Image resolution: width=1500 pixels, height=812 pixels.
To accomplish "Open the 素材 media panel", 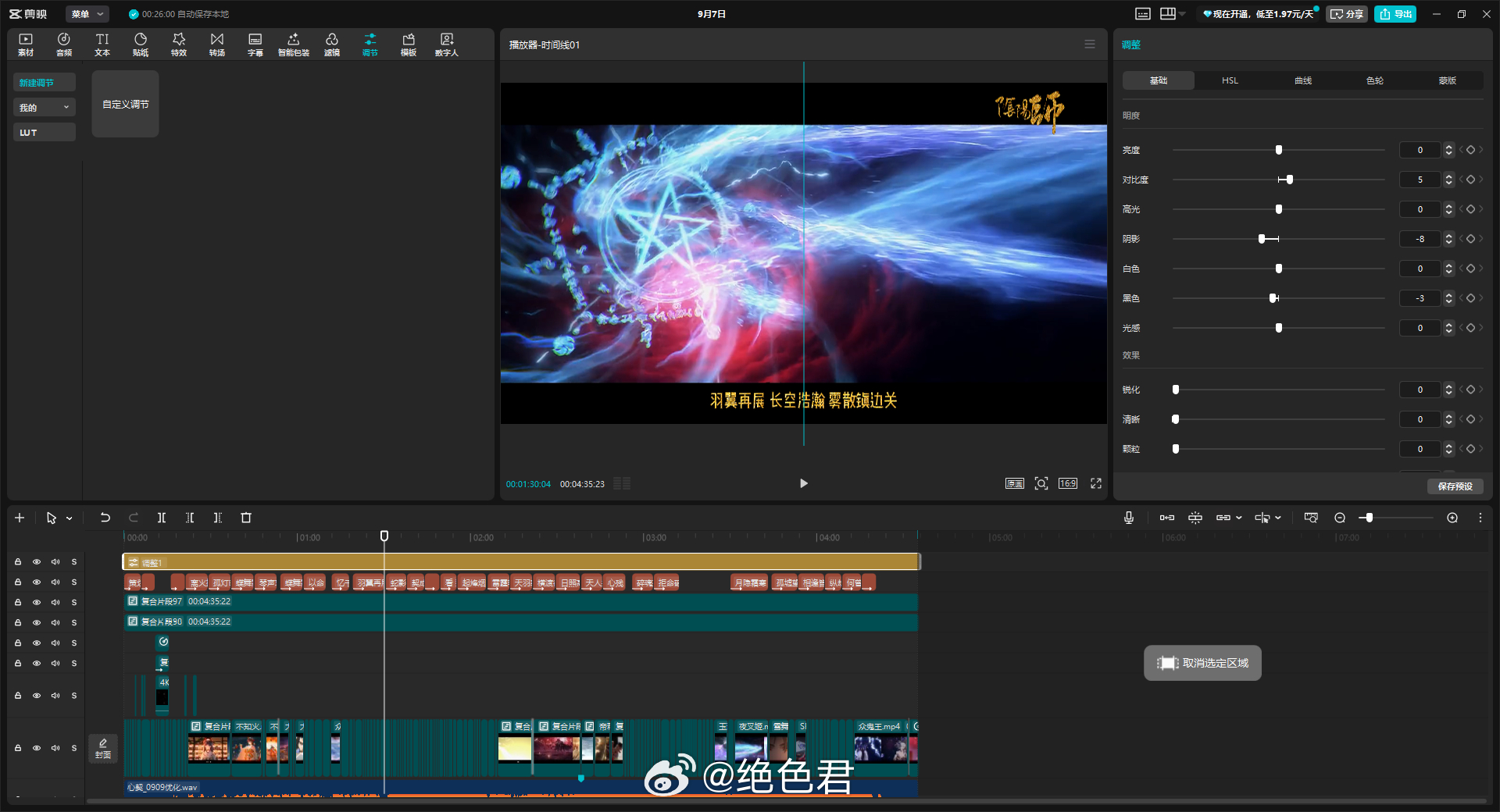I will pos(26,45).
